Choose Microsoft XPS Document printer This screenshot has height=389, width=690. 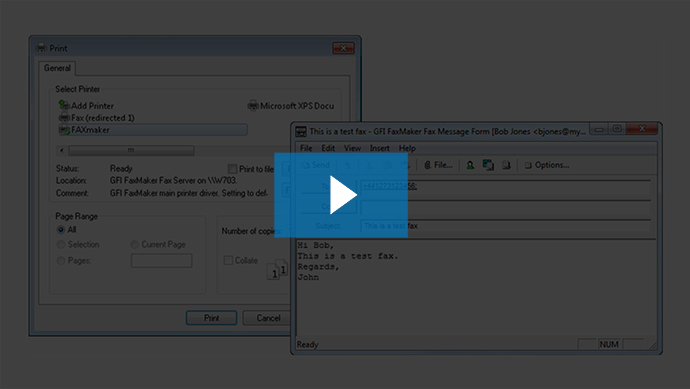291,106
